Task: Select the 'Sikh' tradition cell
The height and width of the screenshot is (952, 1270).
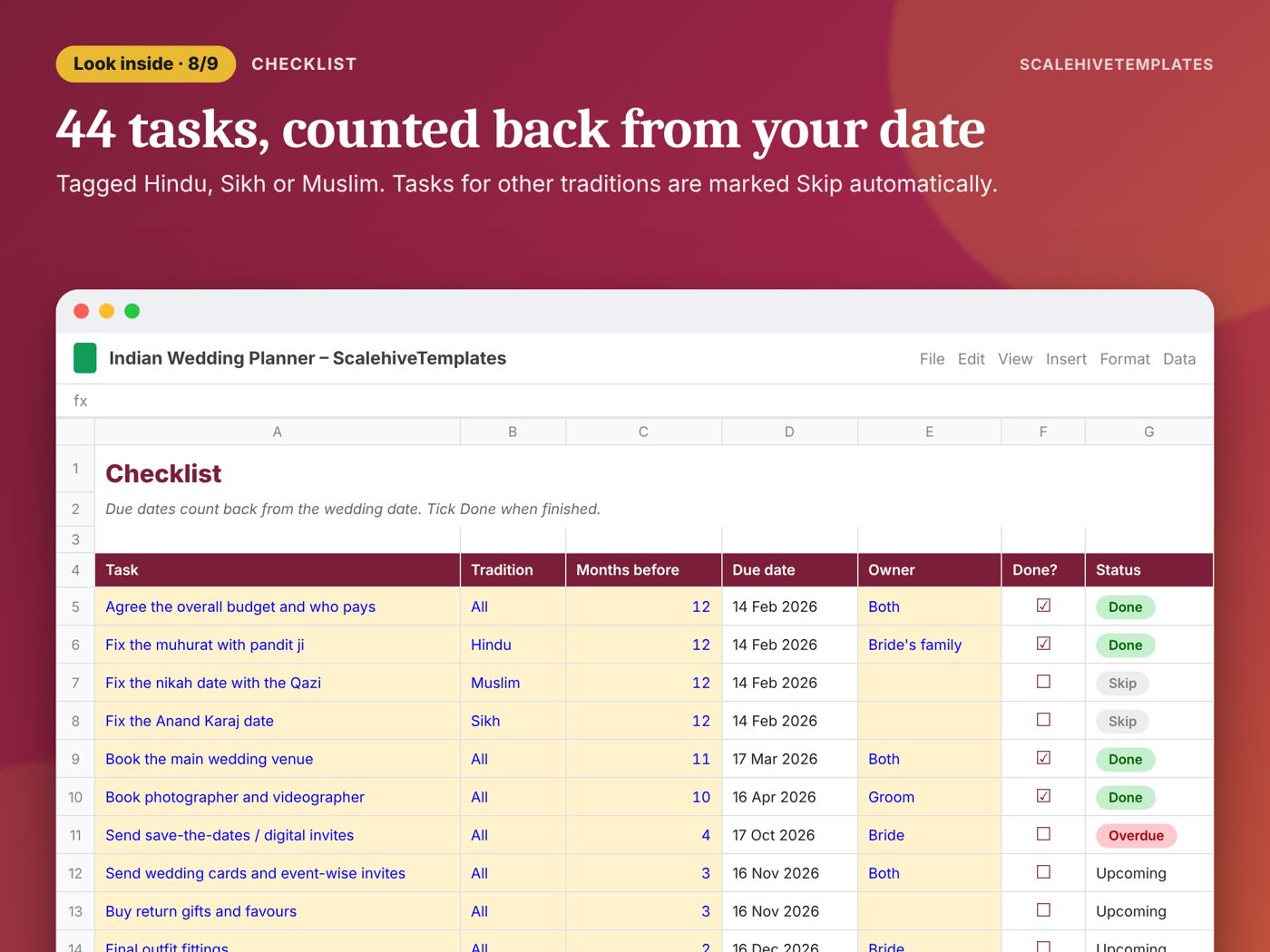Action: click(513, 721)
